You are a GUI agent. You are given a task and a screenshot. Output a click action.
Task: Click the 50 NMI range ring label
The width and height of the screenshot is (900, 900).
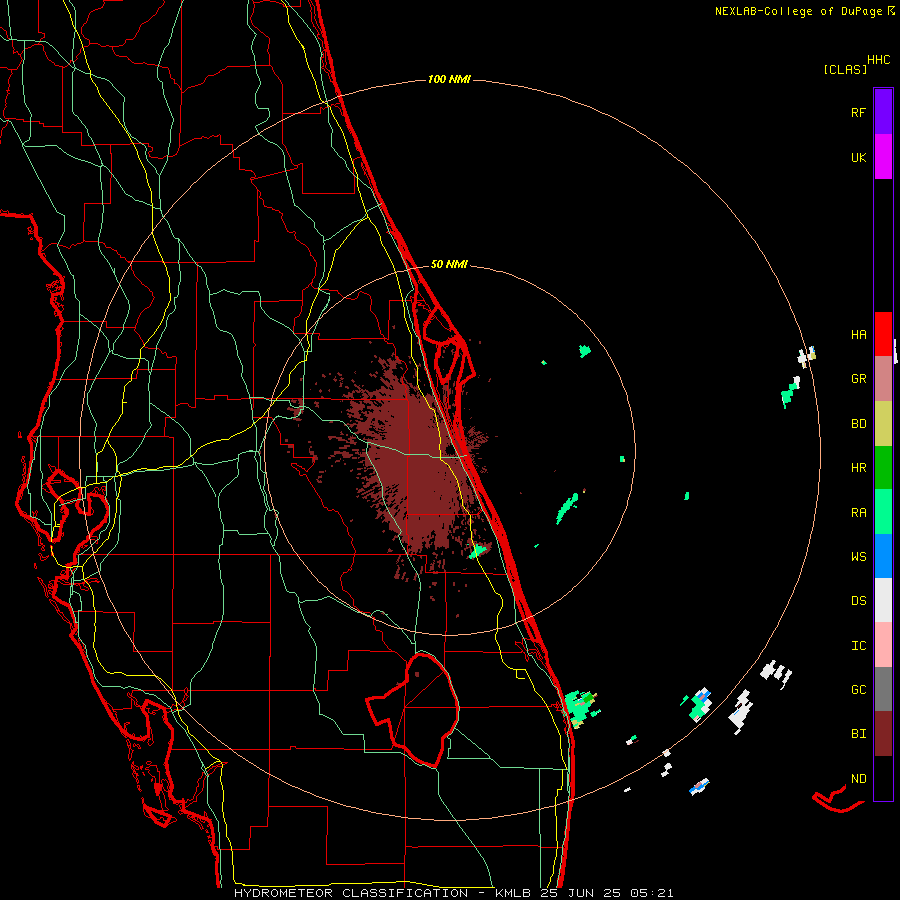point(449,264)
